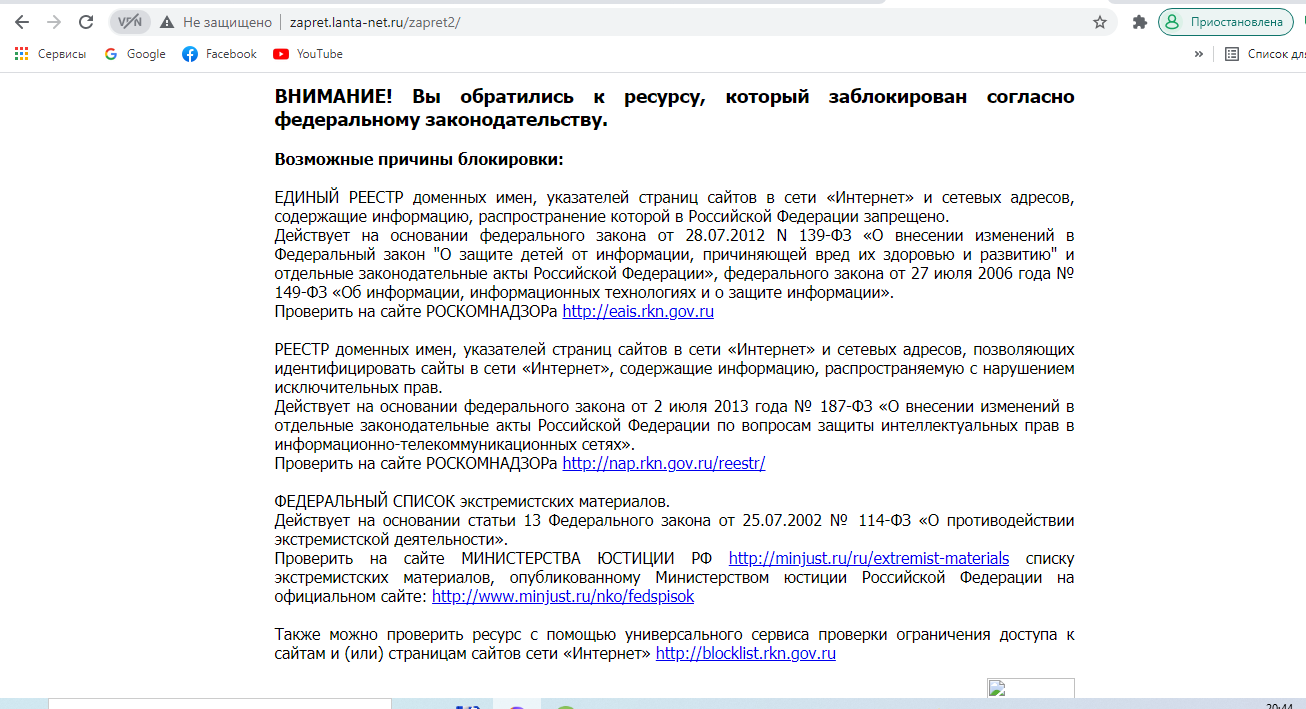The width and height of the screenshot is (1306, 709).
Task: Follow the http://blocklist.rkn.gov.ru link
Action: click(746, 653)
